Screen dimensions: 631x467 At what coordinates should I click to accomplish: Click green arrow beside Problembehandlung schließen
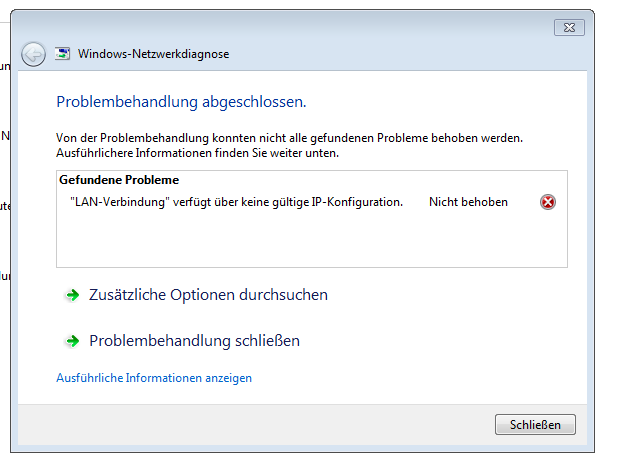[72, 341]
